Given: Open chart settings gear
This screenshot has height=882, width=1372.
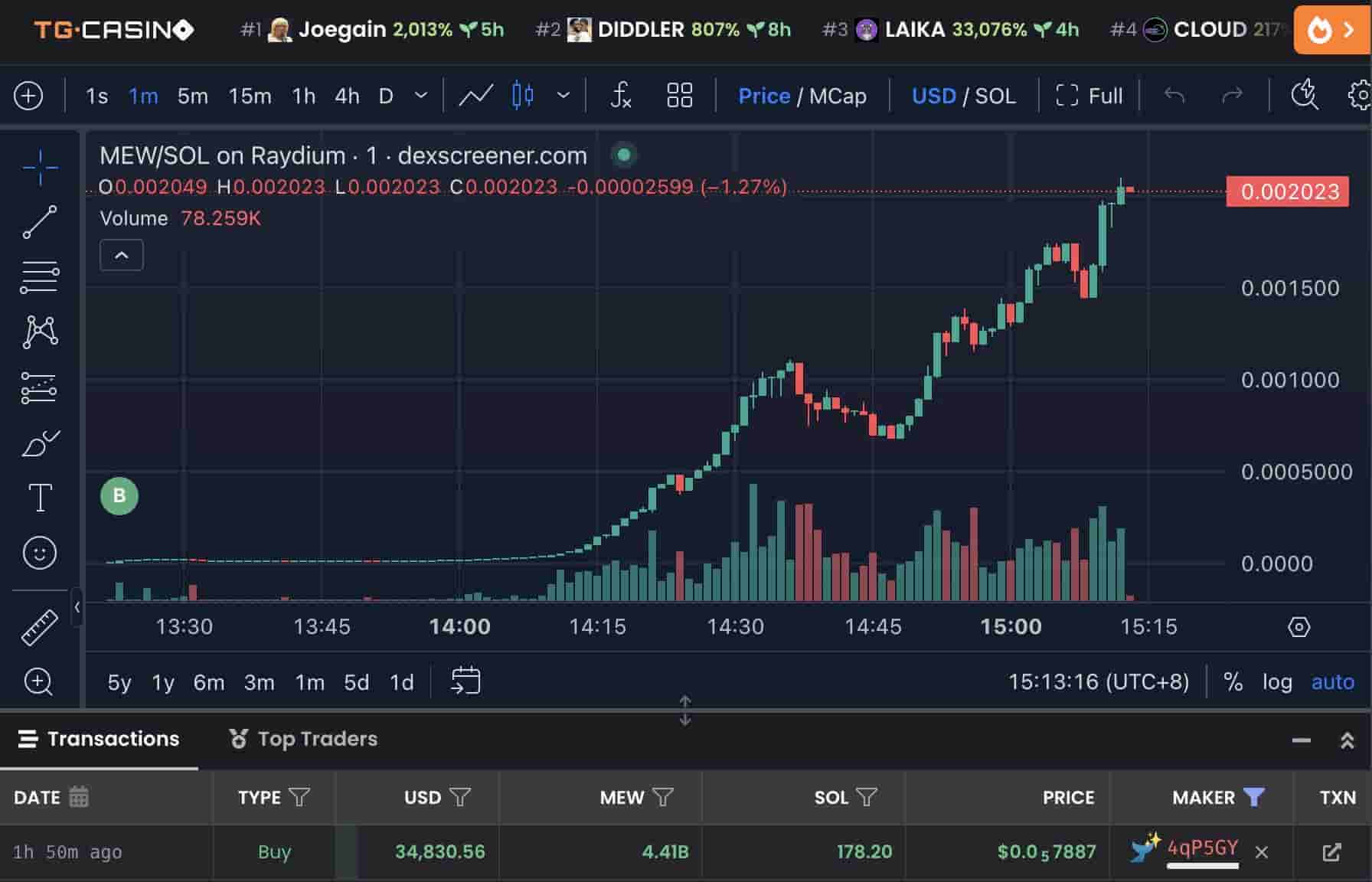Looking at the screenshot, I should pyautogui.click(x=1359, y=96).
